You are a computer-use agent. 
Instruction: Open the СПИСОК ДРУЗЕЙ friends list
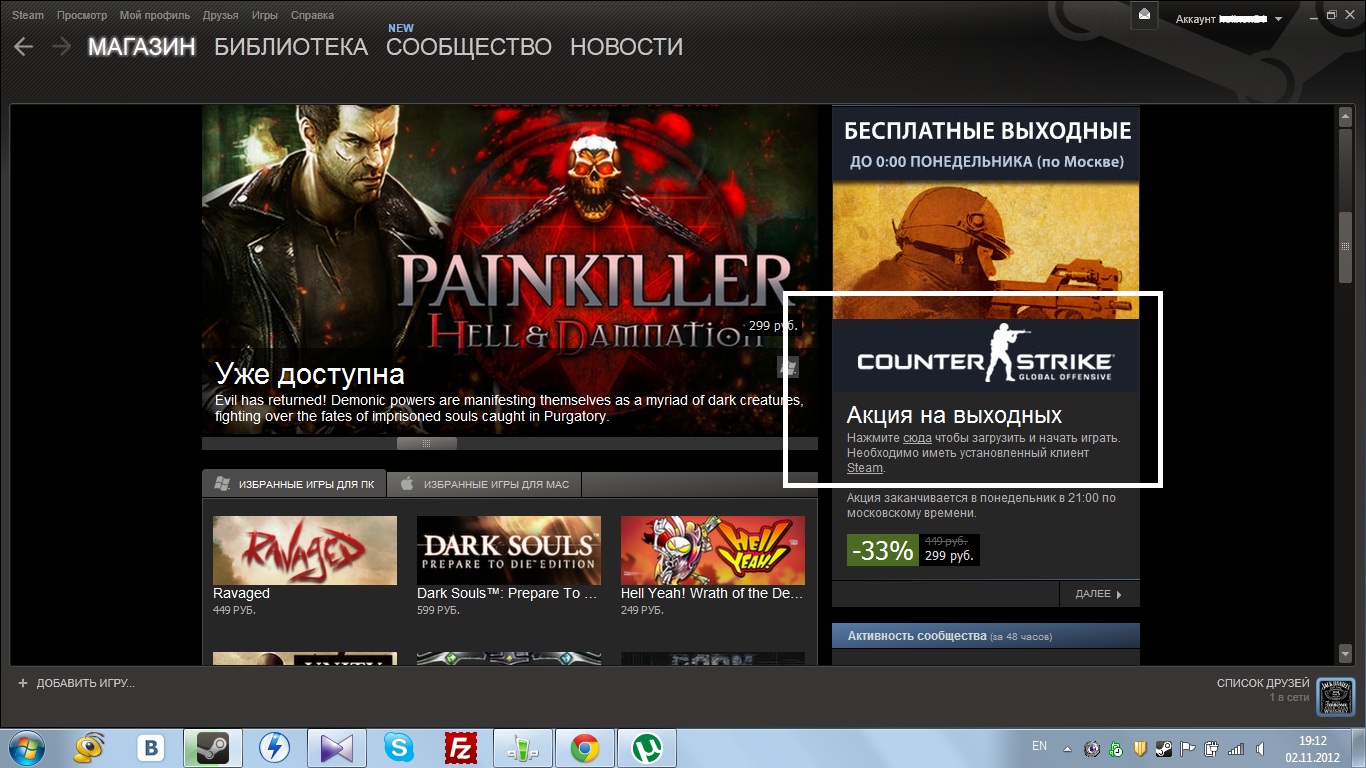[1263, 683]
